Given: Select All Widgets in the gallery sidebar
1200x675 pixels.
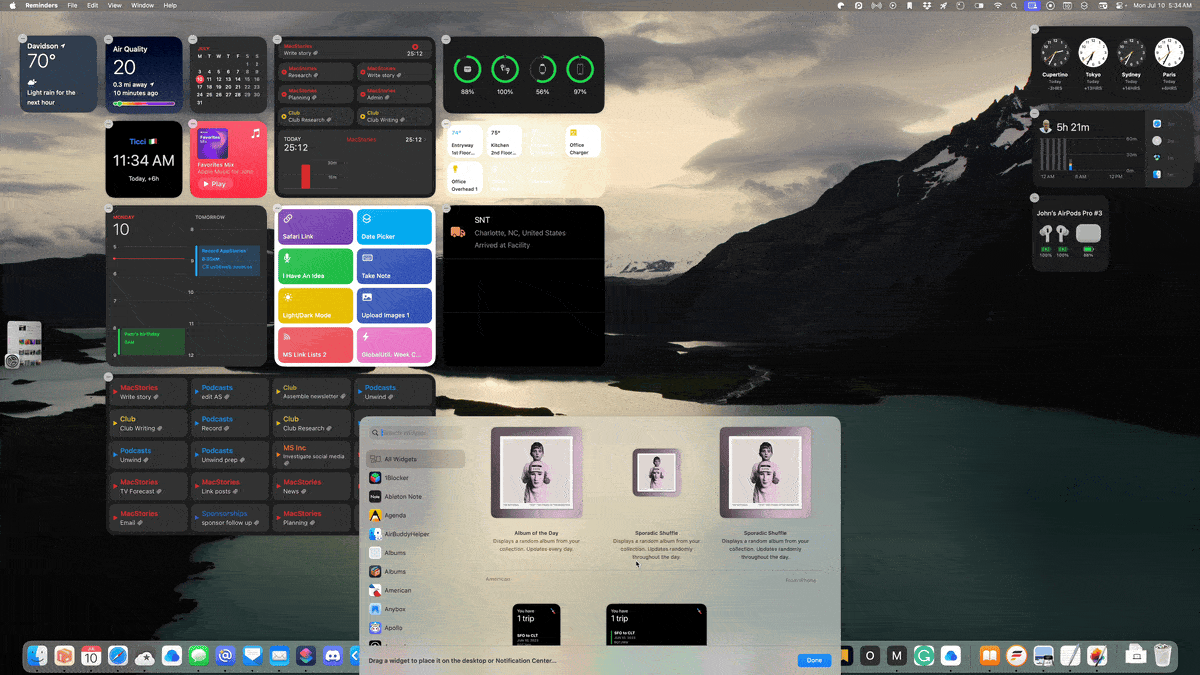Looking at the screenshot, I should click(x=416, y=459).
